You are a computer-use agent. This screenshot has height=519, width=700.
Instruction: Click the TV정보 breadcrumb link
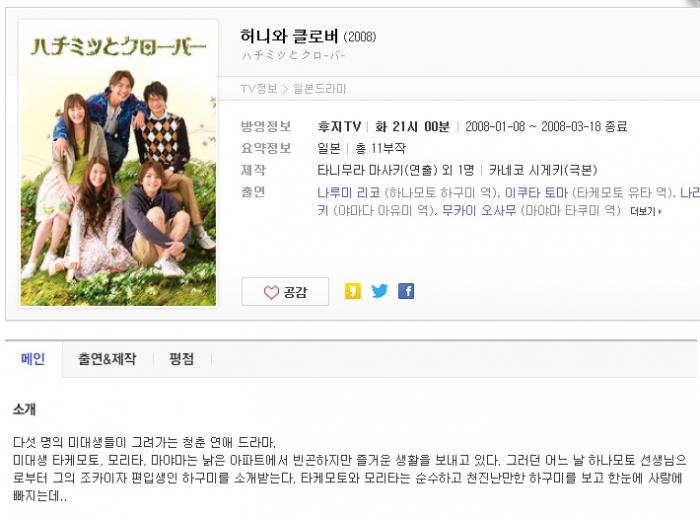click(259, 89)
